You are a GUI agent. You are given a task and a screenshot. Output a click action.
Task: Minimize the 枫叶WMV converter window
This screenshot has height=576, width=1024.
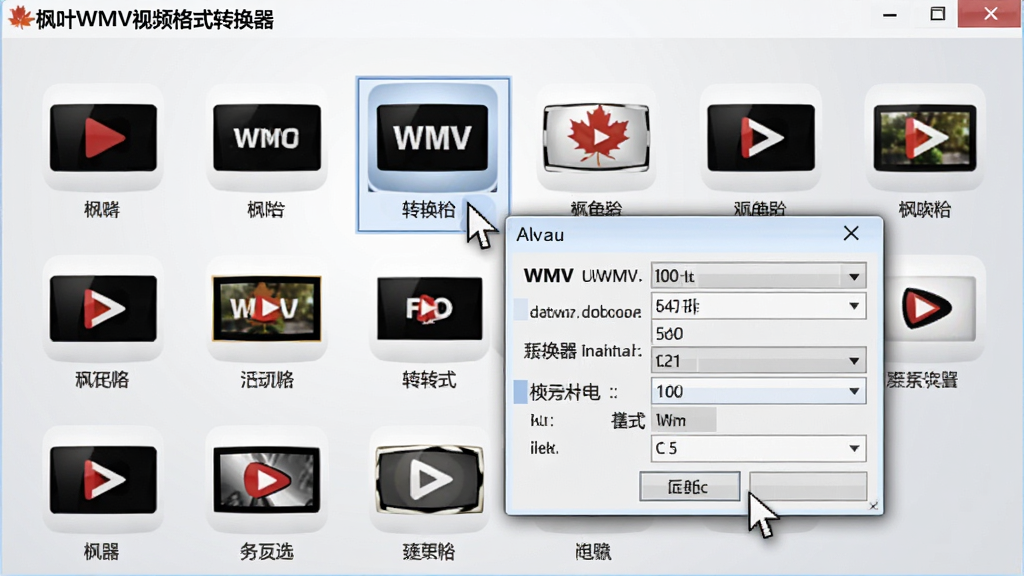point(889,14)
